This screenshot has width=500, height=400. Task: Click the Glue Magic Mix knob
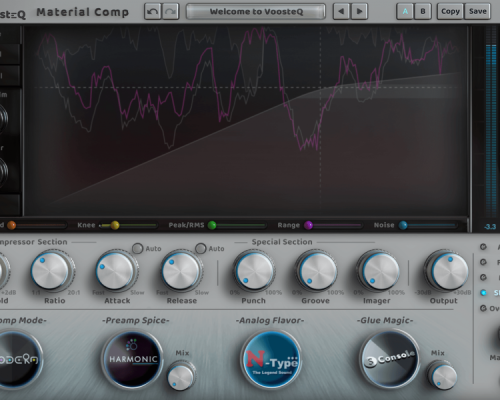click(443, 377)
